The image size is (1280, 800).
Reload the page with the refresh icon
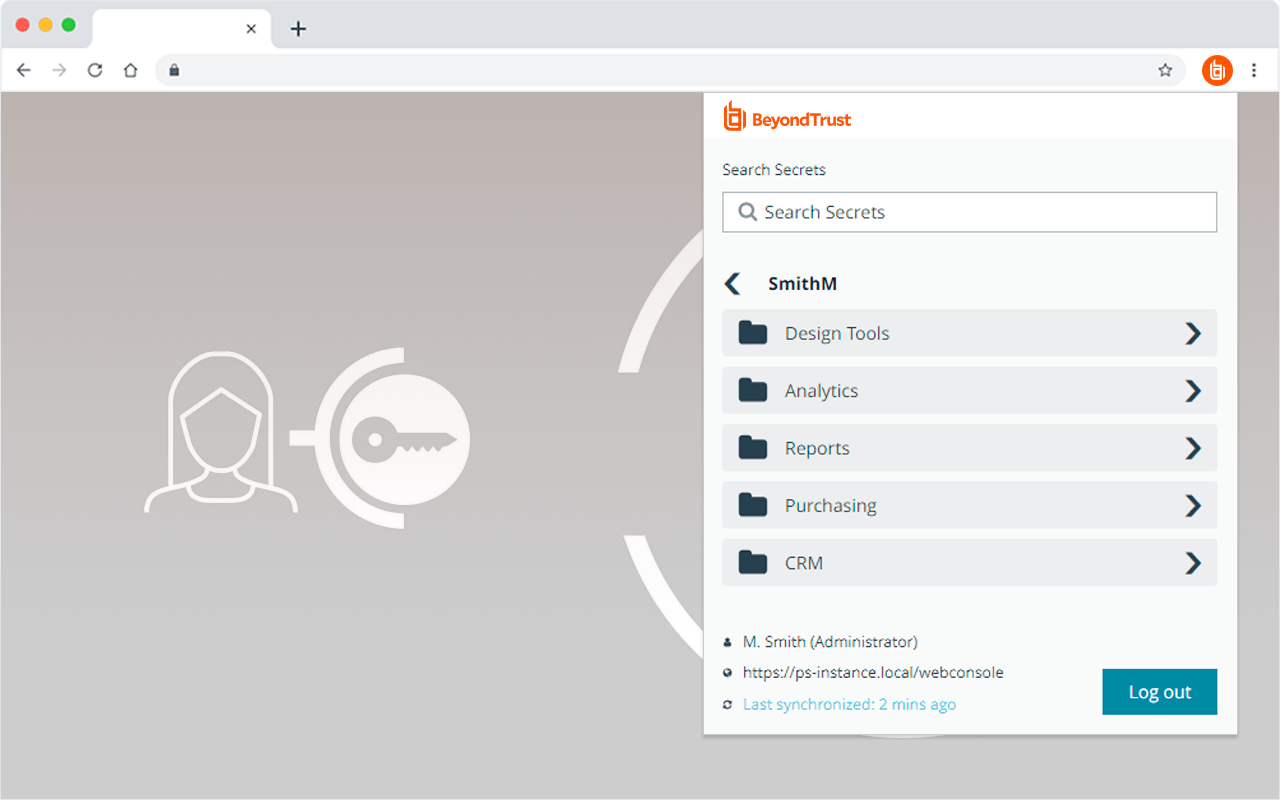coord(95,70)
